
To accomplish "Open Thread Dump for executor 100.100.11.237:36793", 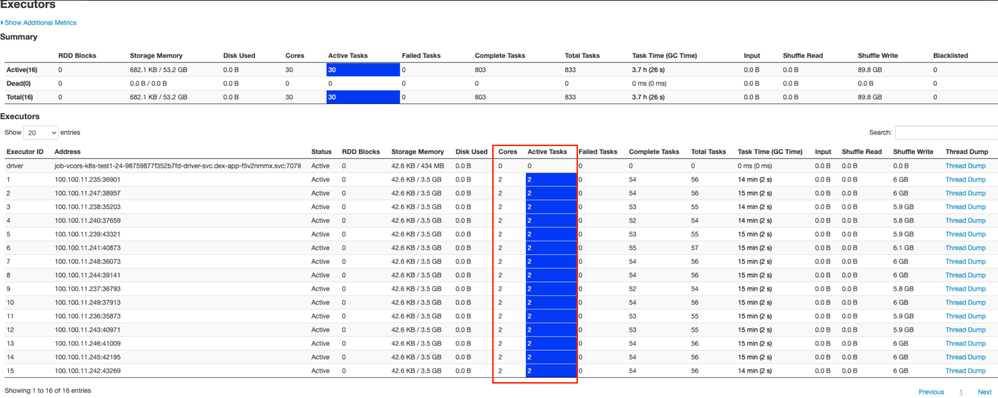I will pos(965,289).
